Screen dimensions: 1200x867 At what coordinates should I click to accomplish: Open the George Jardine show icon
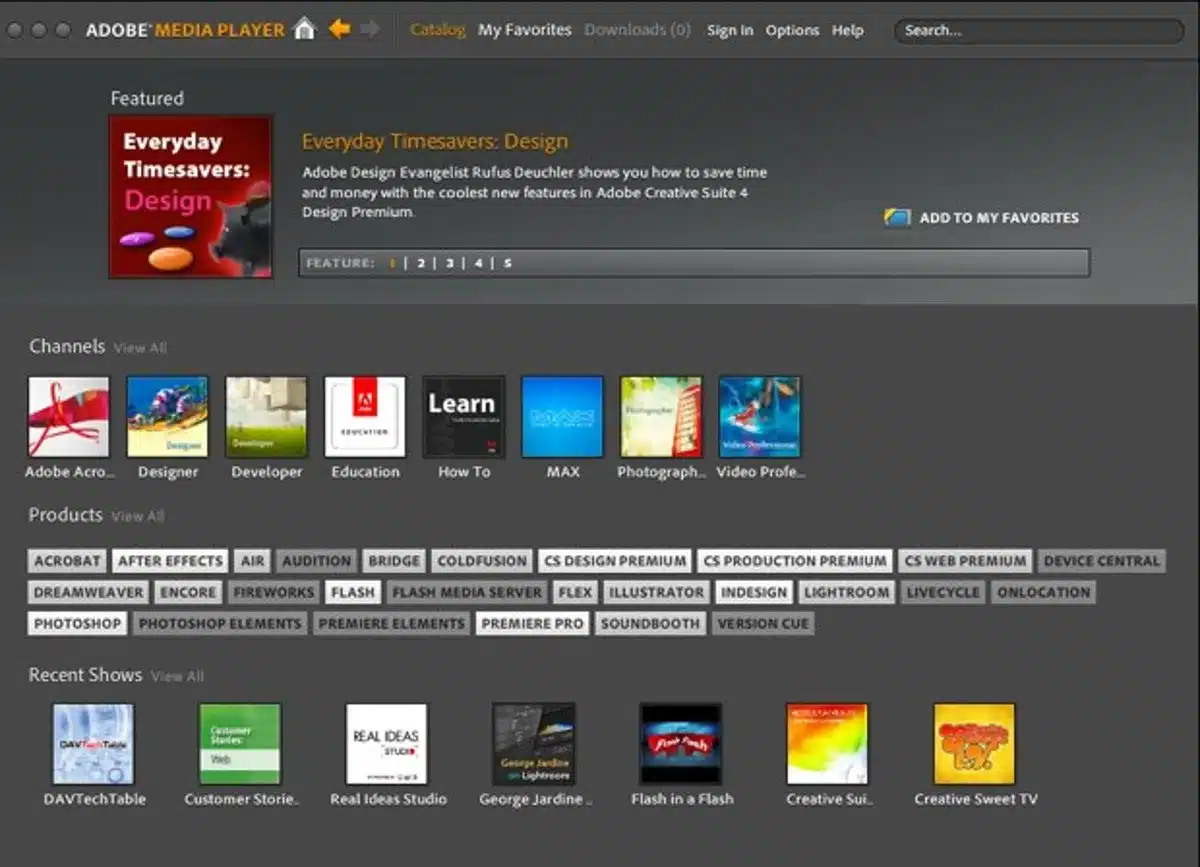pyautogui.click(x=534, y=744)
